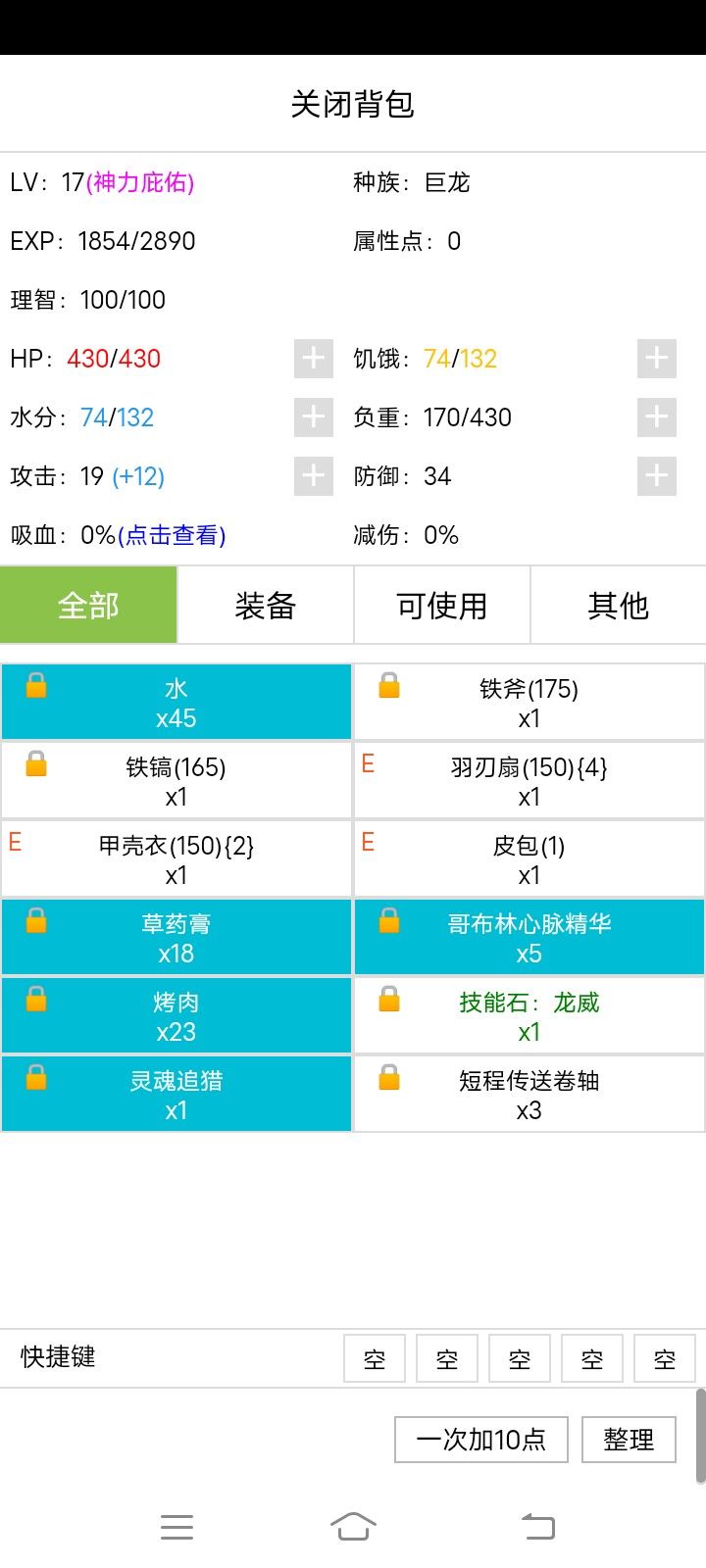706x1568 pixels.
Task: Switch to the 装备 tab
Action: pyautogui.click(x=265, y=606)
